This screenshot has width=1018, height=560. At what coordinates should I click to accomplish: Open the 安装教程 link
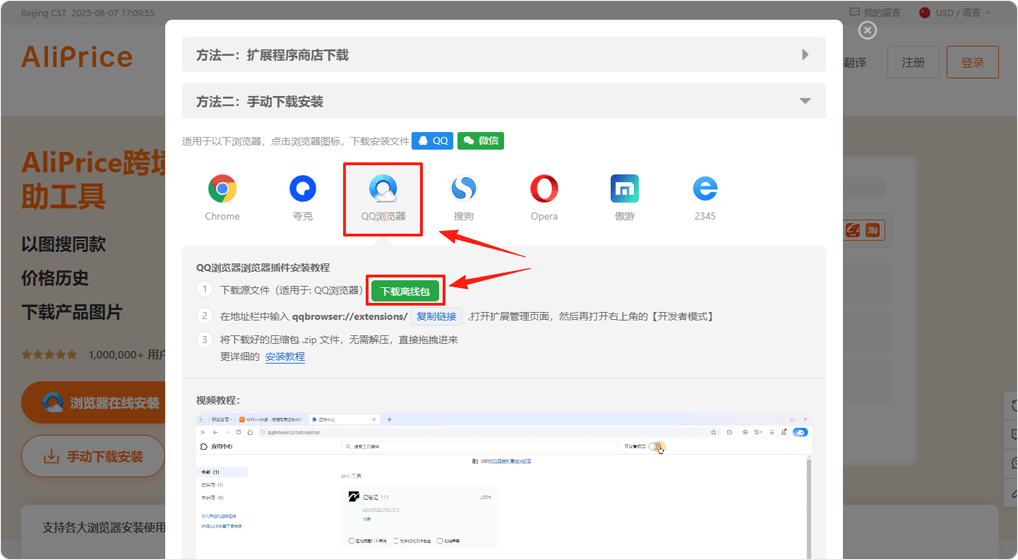(x=285, y=356)
